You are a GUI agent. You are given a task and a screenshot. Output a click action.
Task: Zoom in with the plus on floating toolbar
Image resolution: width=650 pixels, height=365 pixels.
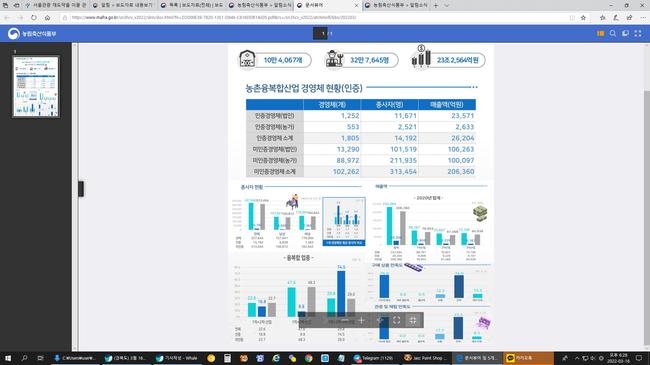[x=361, y=320]
